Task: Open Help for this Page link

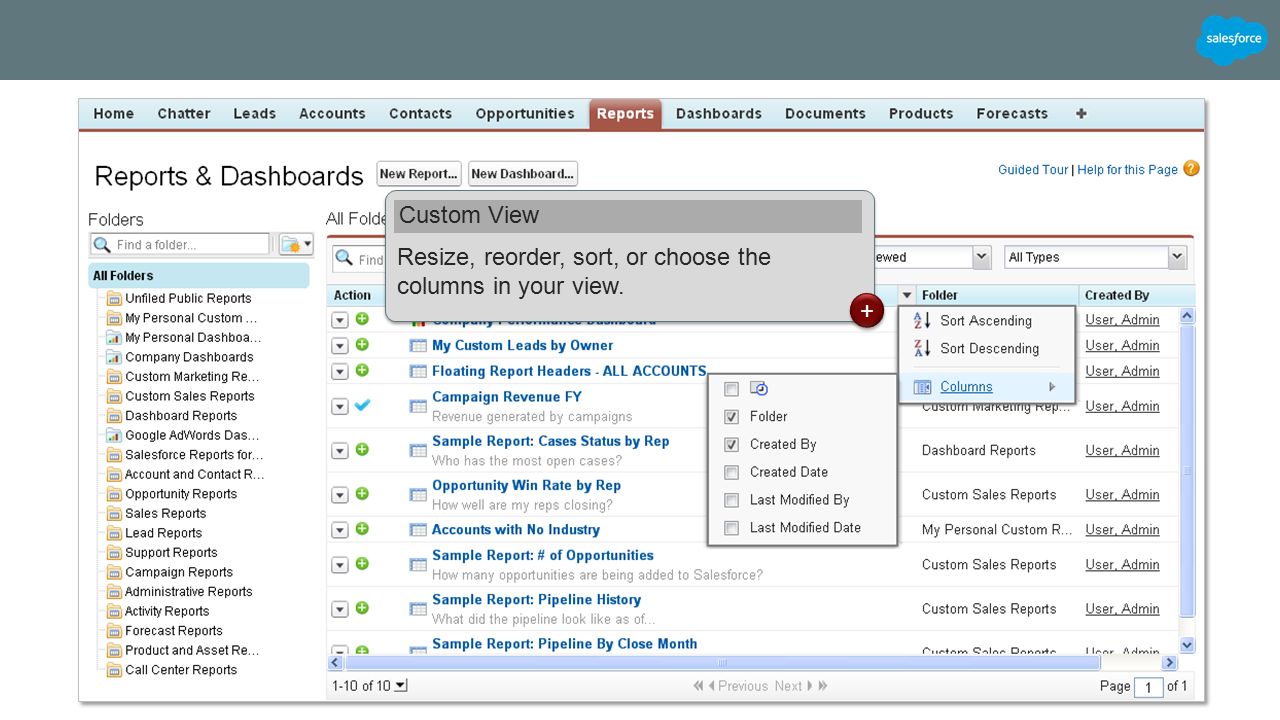Action: (x=1127, y=170)
